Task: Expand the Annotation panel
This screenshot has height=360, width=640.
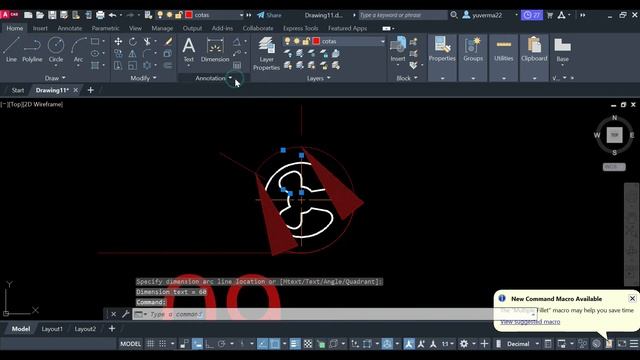Action: click(x=214, y=78)
